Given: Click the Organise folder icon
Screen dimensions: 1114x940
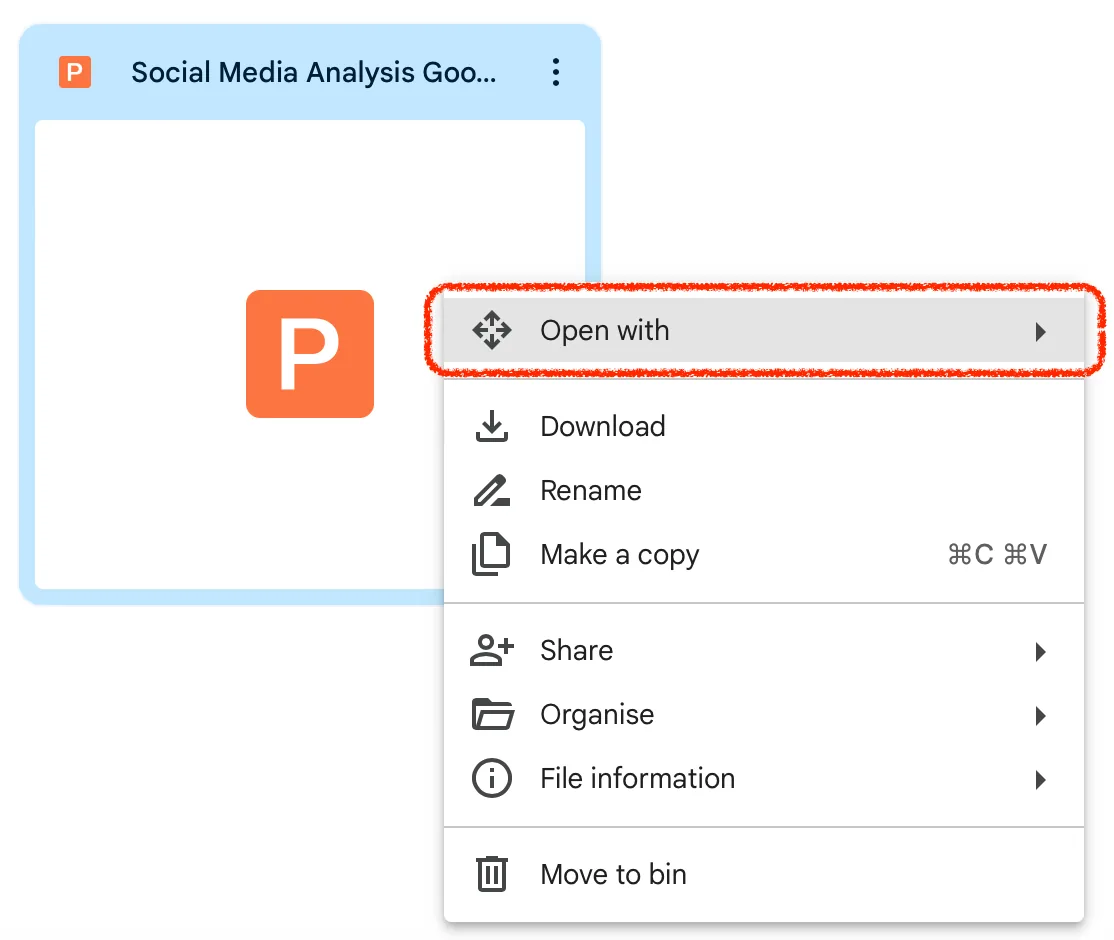Looking at the screenshot, I should 492,714.
